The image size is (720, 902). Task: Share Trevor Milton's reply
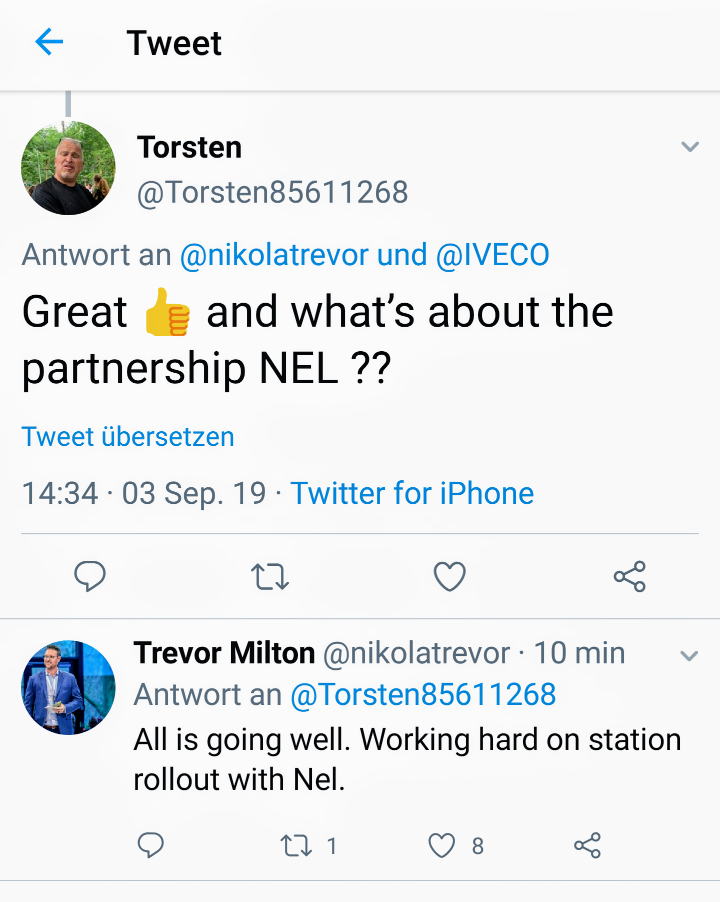(587, 846)
